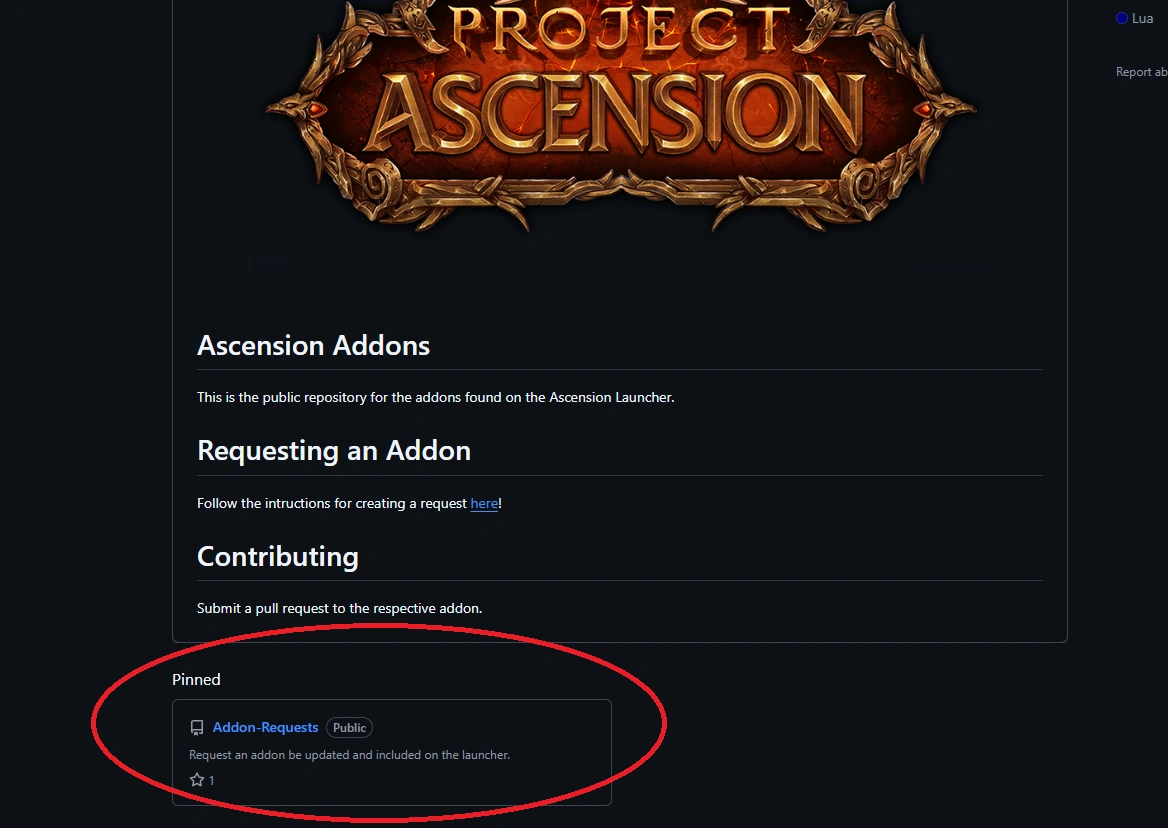This screenshot has height=828, width=1168.
Task: Click the Requesting an Addon heading
Action: (x=334, y=450)
